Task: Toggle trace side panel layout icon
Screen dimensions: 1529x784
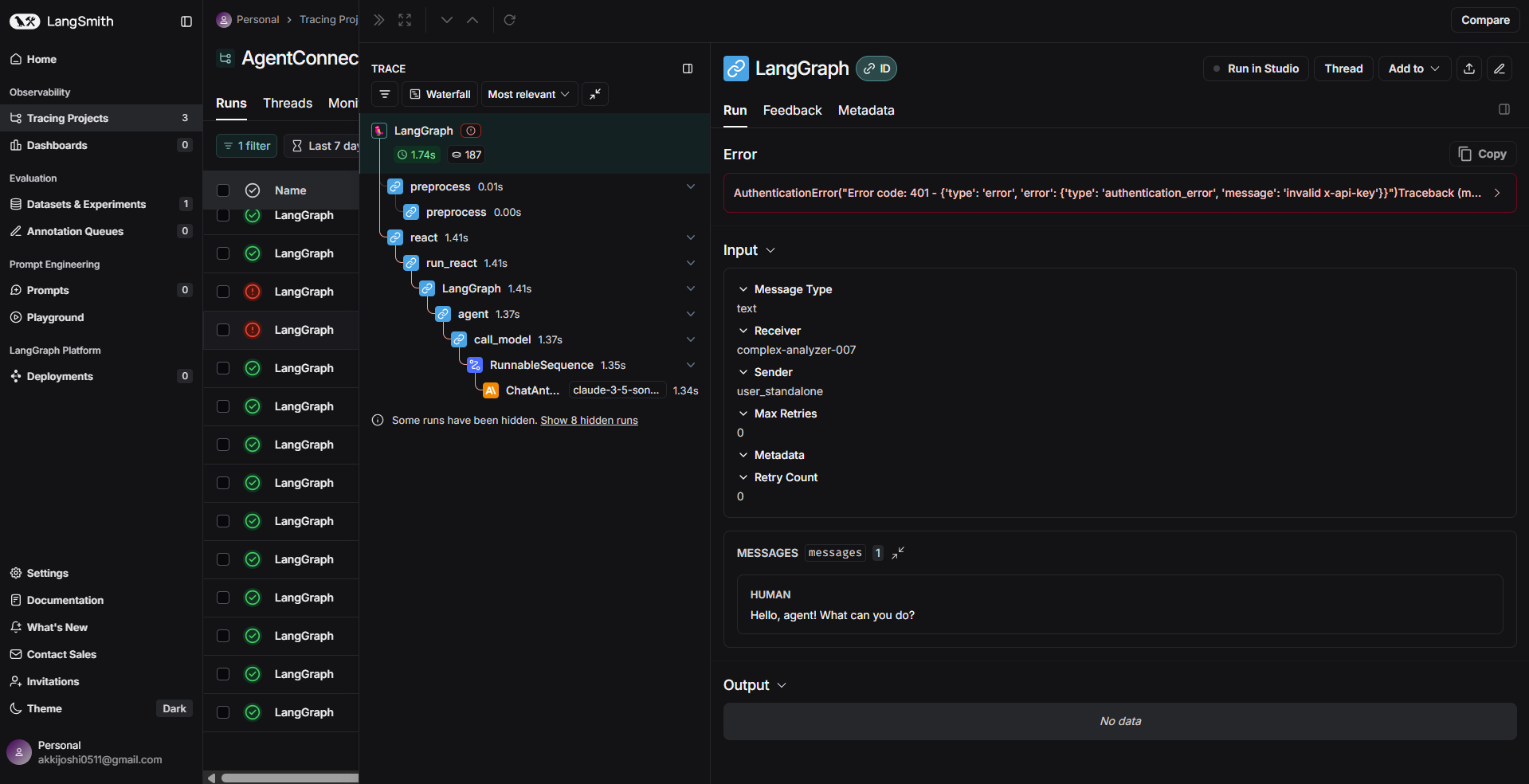Action: [688, 69]
